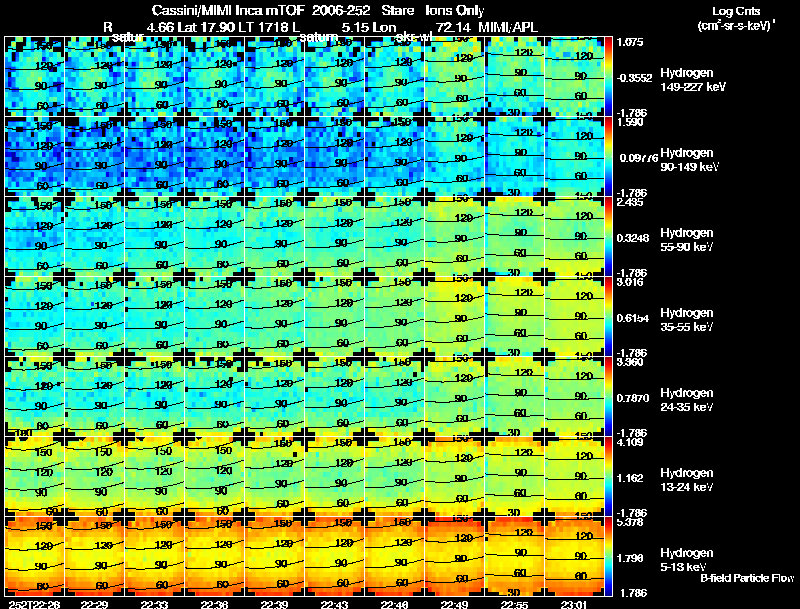Image resolution: width=800 pixels, height=609 pixels.
Task: Click the Hydrogen 90-149 keV color bar
Action: 608,157
